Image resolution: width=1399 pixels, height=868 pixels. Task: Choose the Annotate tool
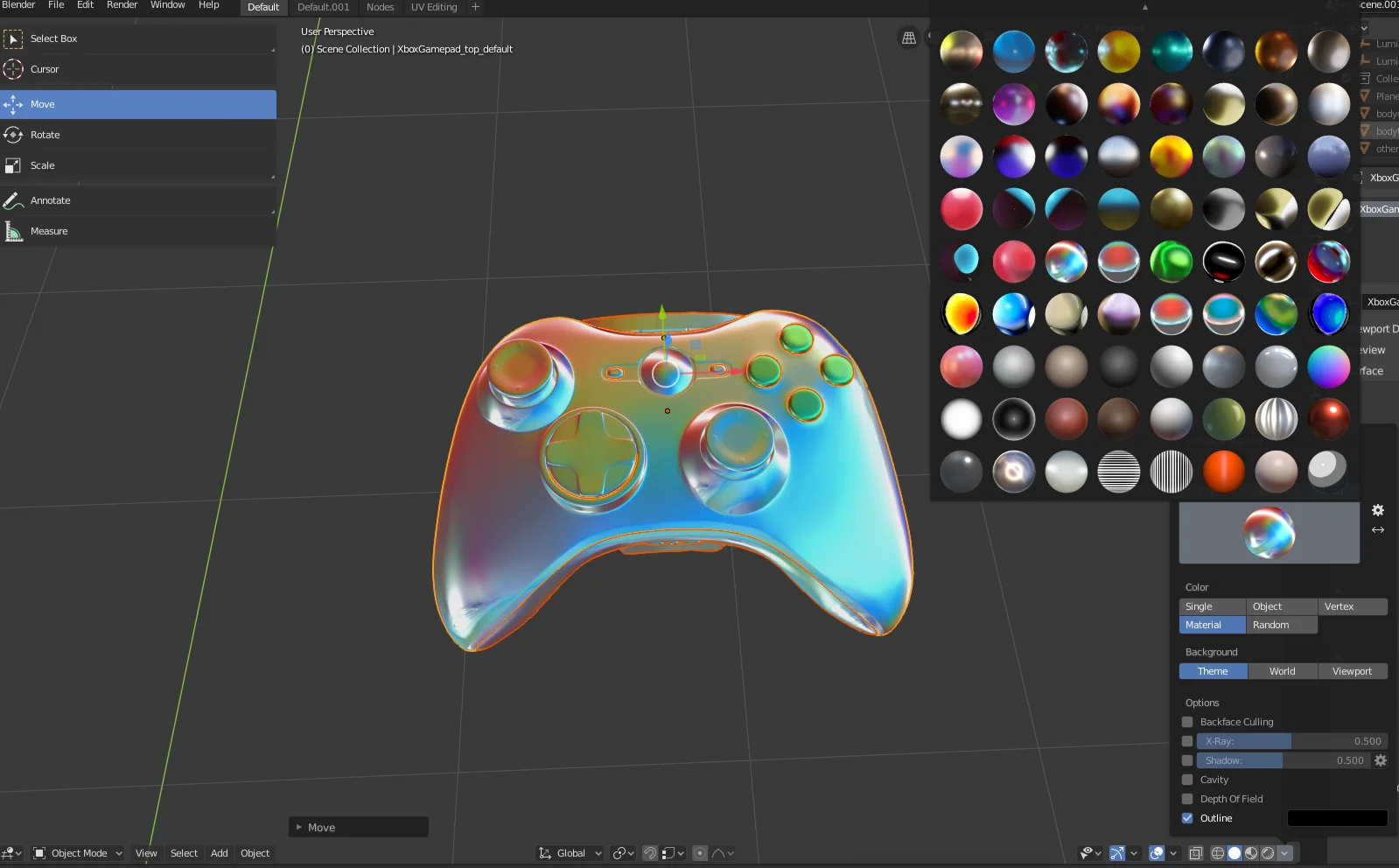point(50,200)
